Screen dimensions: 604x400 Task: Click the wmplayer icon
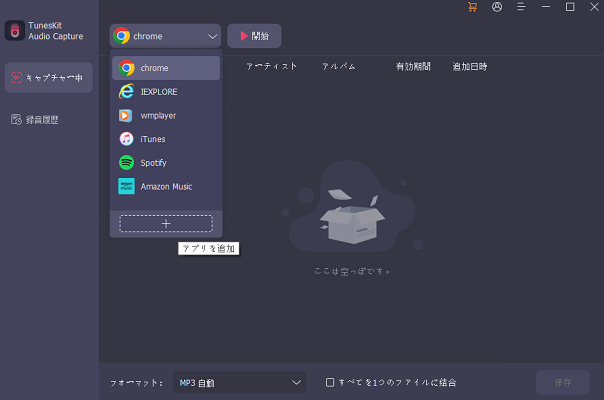[x=126, y=116]
